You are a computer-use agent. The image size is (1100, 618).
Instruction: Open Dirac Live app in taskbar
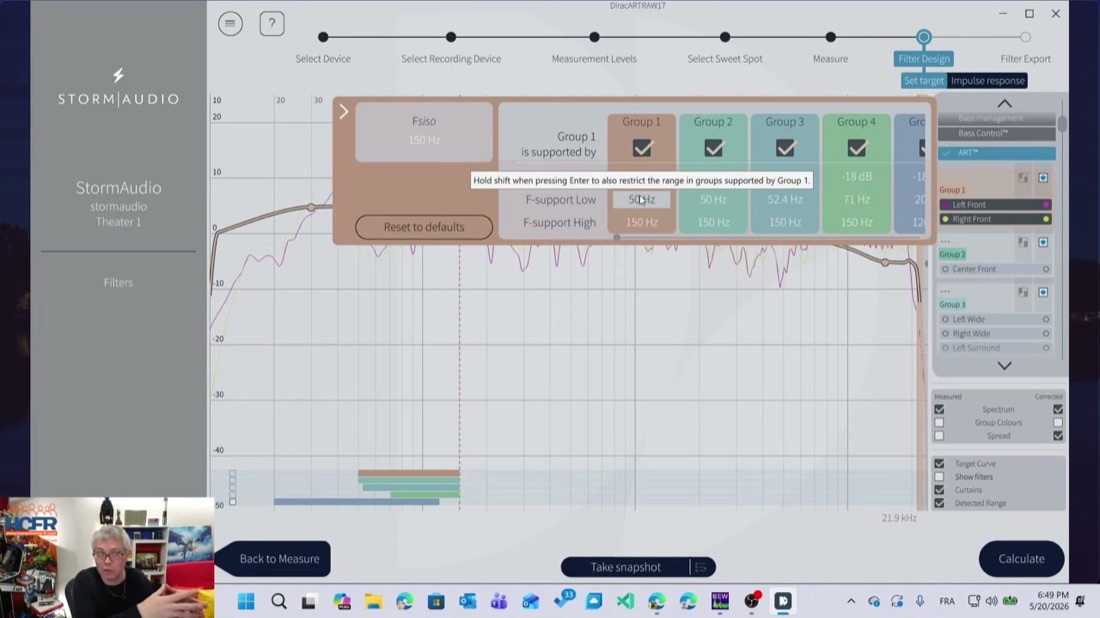pyautogui.click(x=783, y=601)
